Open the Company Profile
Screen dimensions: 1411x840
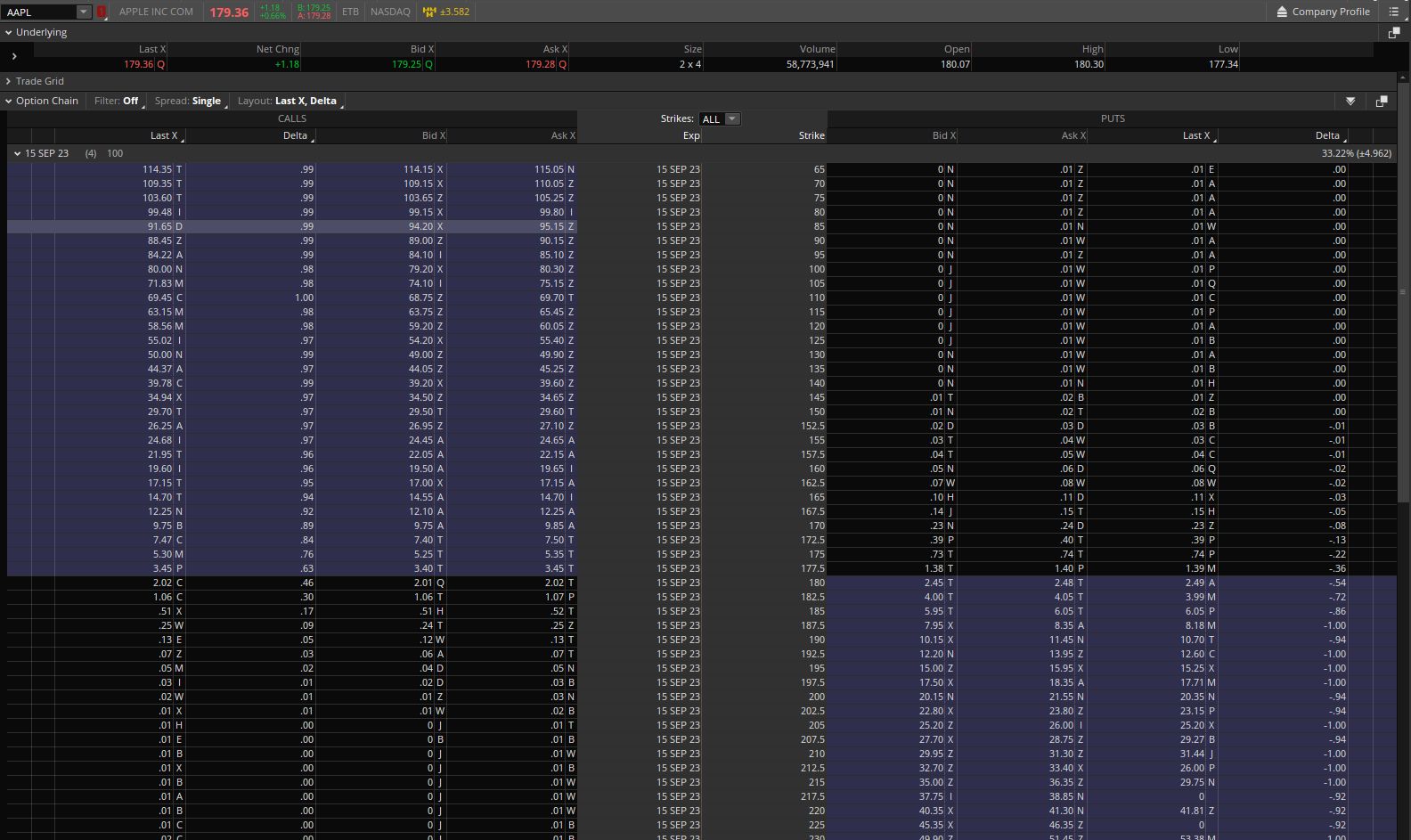1323,12
